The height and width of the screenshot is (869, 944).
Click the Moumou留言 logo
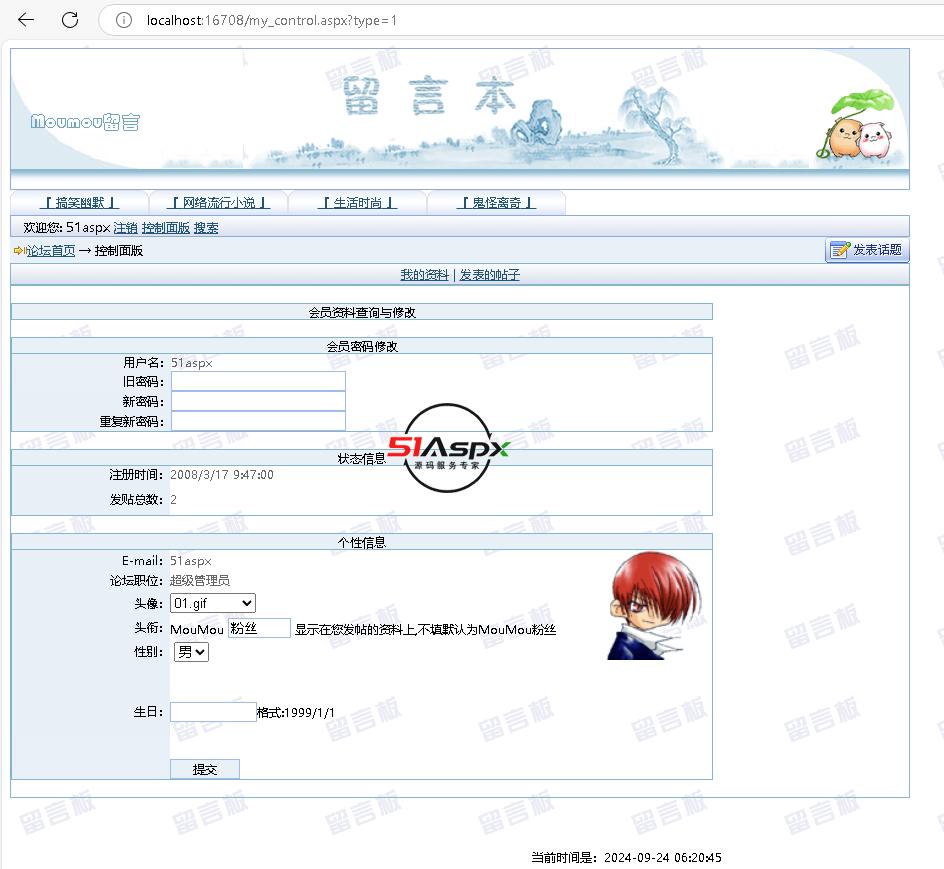point(85,122)
